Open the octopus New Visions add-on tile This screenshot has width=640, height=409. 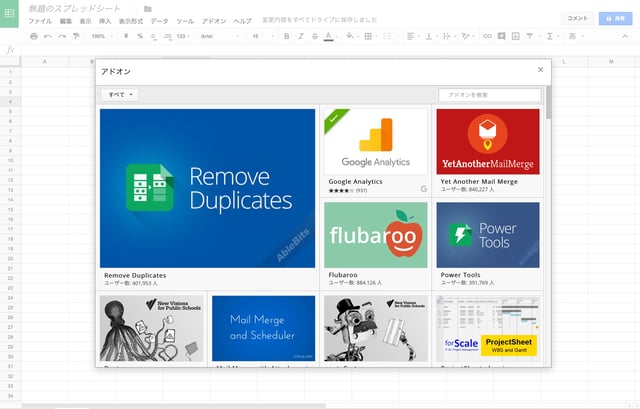pos(151,329)
